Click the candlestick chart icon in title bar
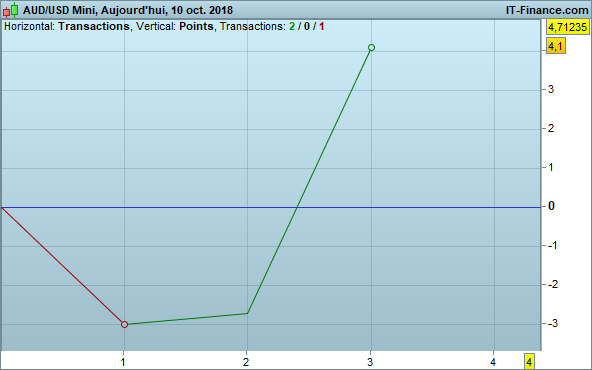Screen dimensions: 592x370 [x=11, y=10]
